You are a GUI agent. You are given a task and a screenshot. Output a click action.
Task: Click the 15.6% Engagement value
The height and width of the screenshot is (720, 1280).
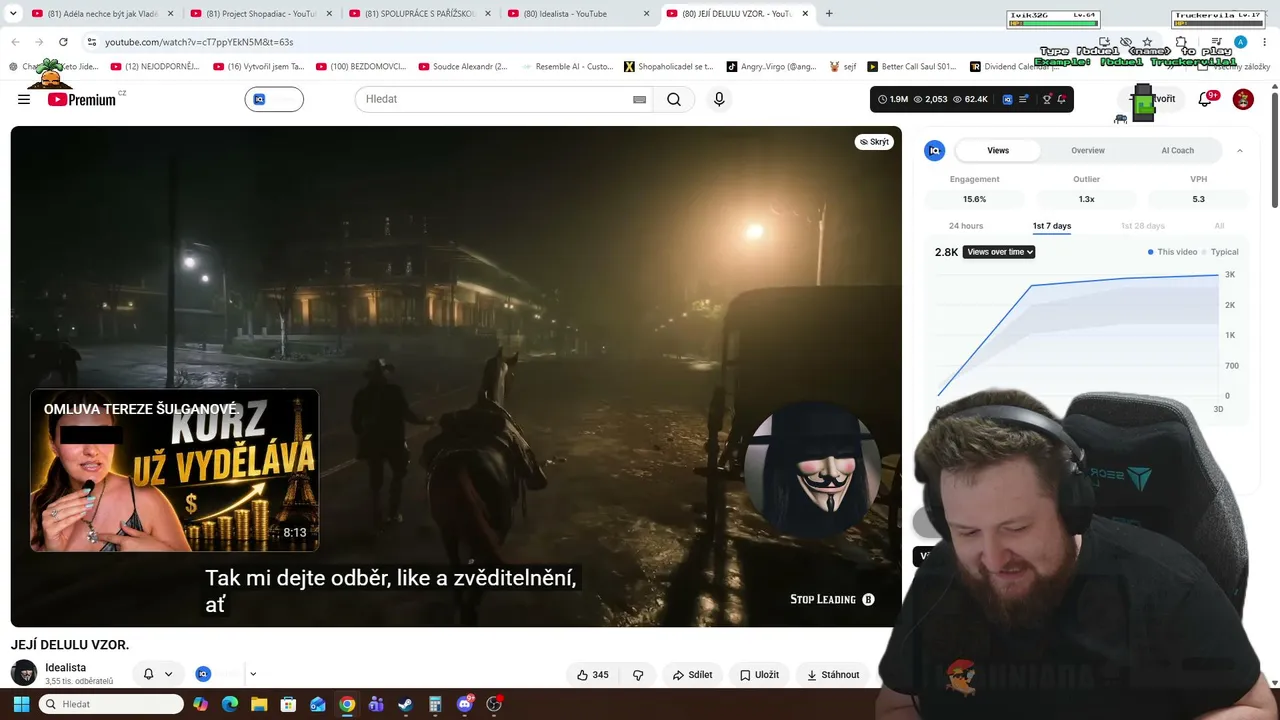[x=974, y=199]
